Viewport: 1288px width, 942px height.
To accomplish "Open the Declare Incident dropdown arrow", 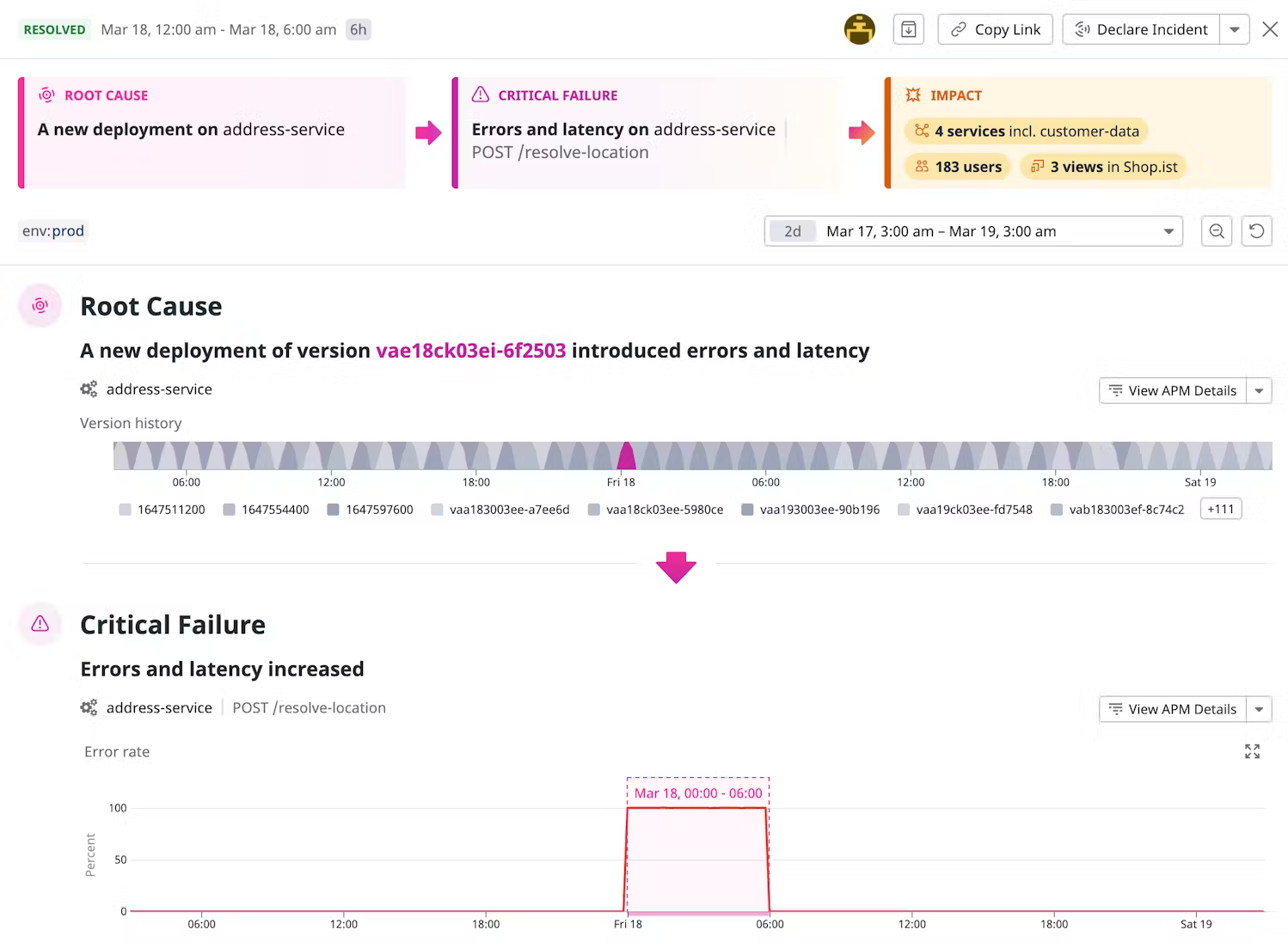I will [x=1236, y=28].
